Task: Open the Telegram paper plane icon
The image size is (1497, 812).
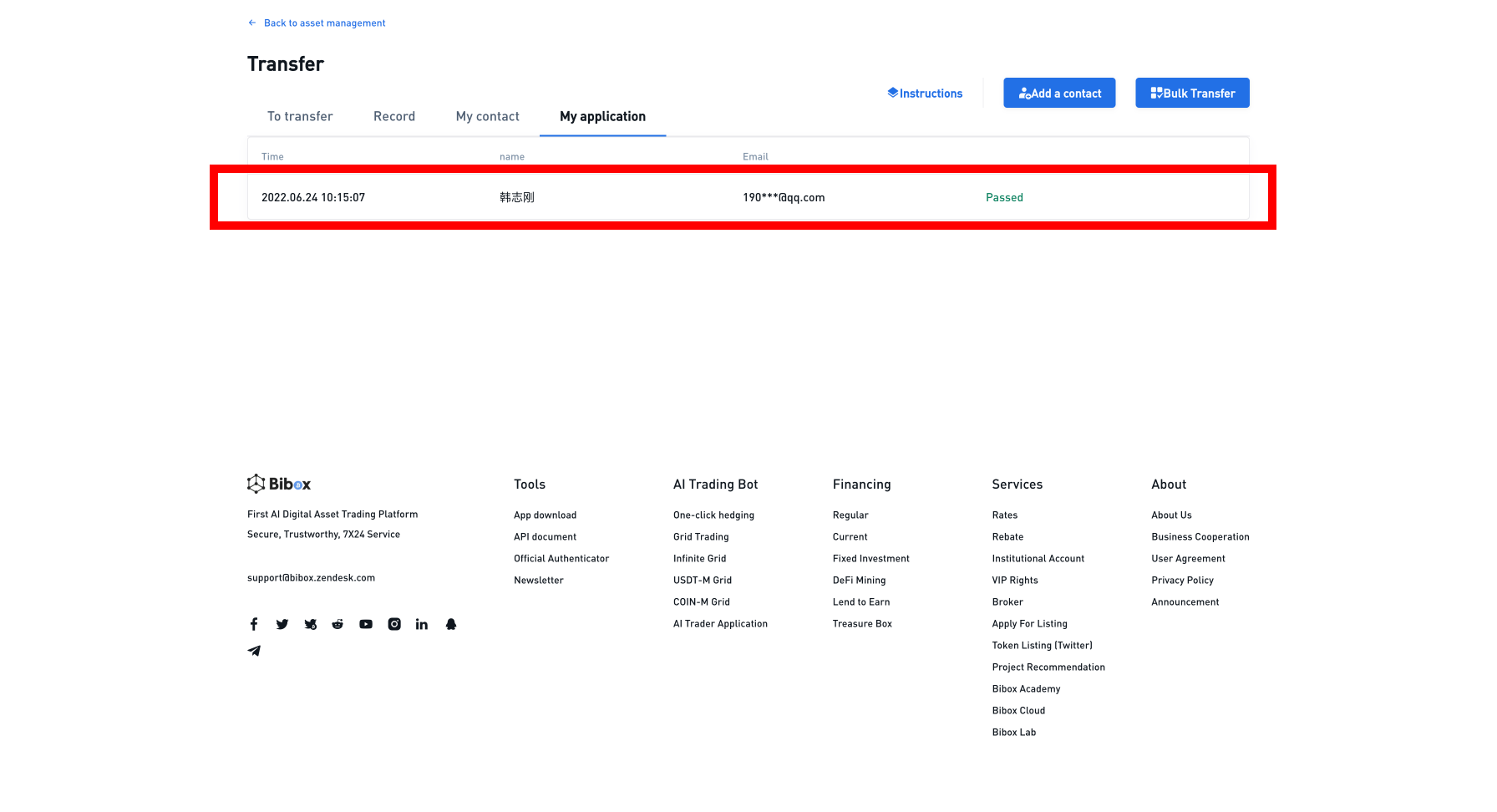Action: 254,651
